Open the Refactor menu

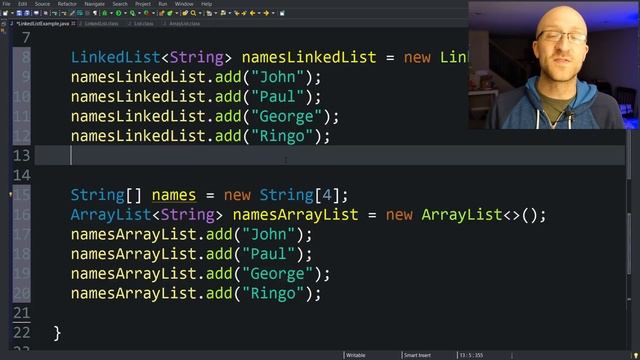[67, 4]
